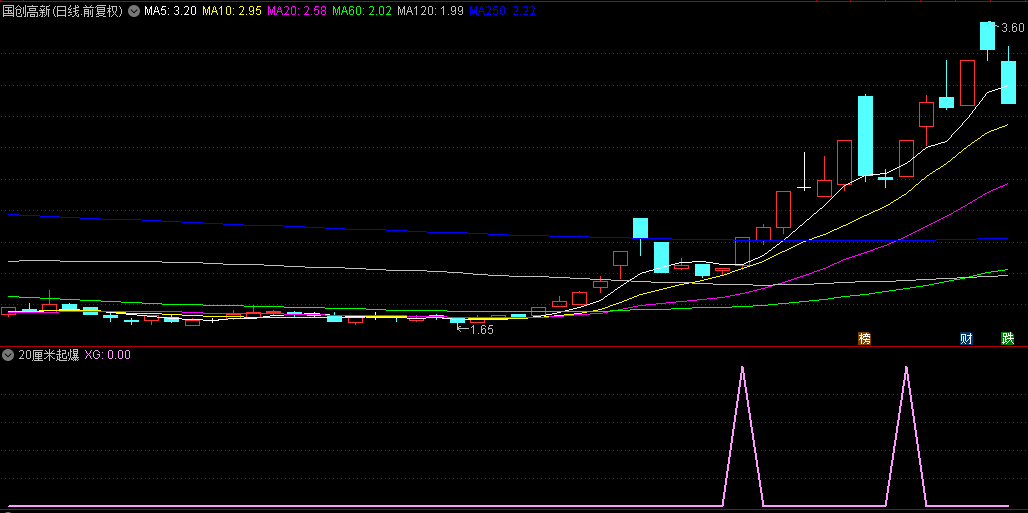Expand the main chart indicator dropdown arrow
1028x513 pixels.
coord(134,10)
